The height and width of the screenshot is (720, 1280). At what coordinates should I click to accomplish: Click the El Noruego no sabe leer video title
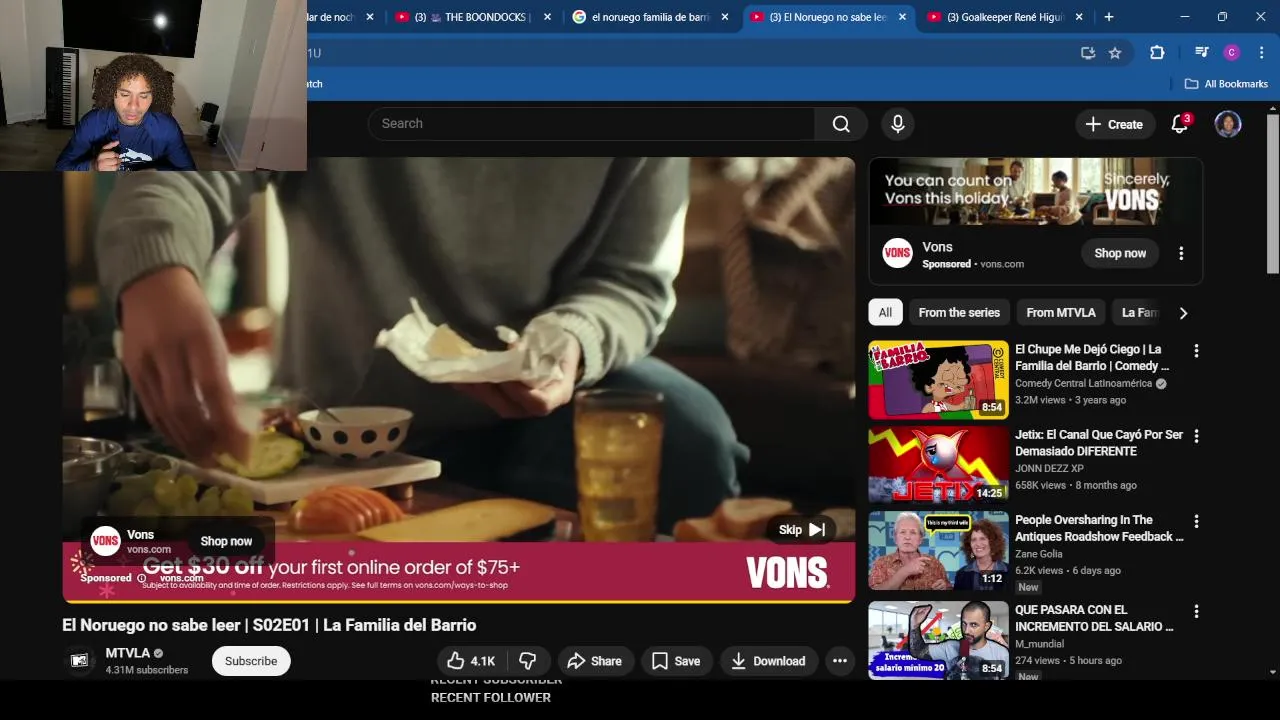coord(269,625)
